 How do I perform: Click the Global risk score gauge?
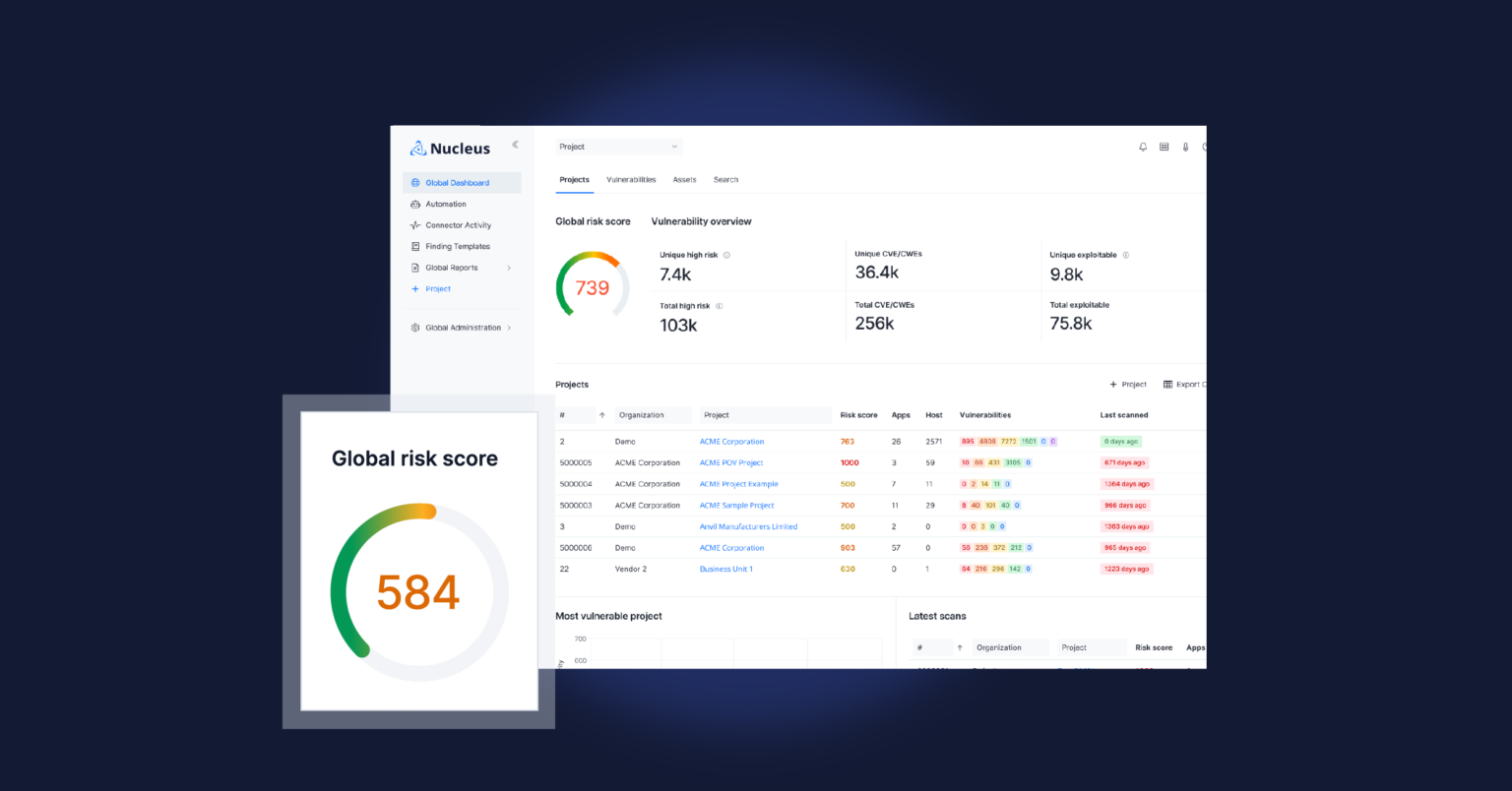(x=592, y=286)
